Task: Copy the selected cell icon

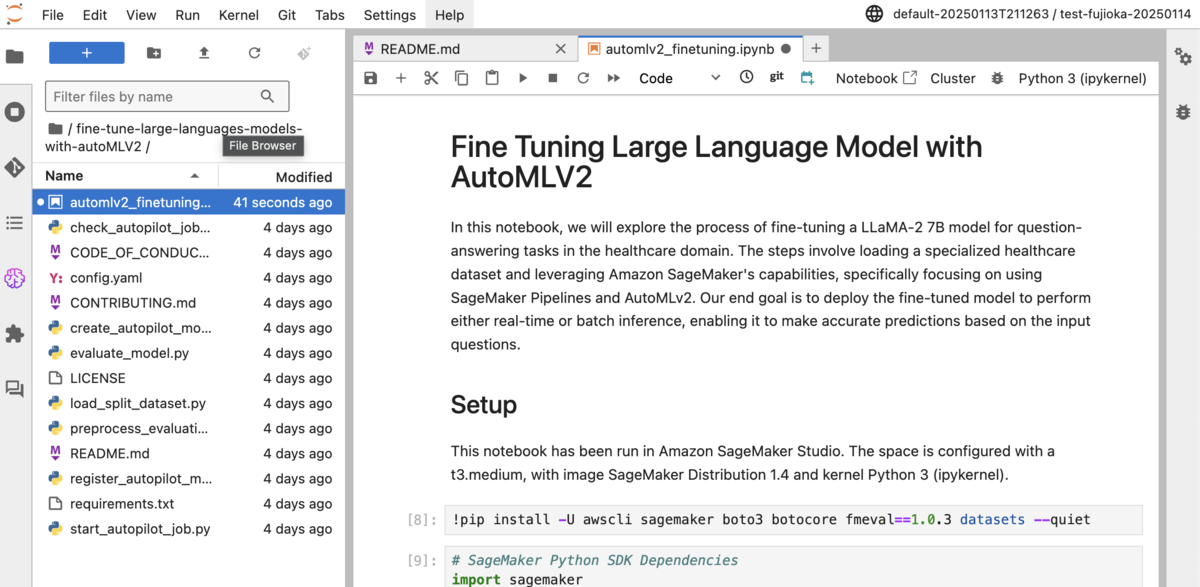Action: click(461, 78)
